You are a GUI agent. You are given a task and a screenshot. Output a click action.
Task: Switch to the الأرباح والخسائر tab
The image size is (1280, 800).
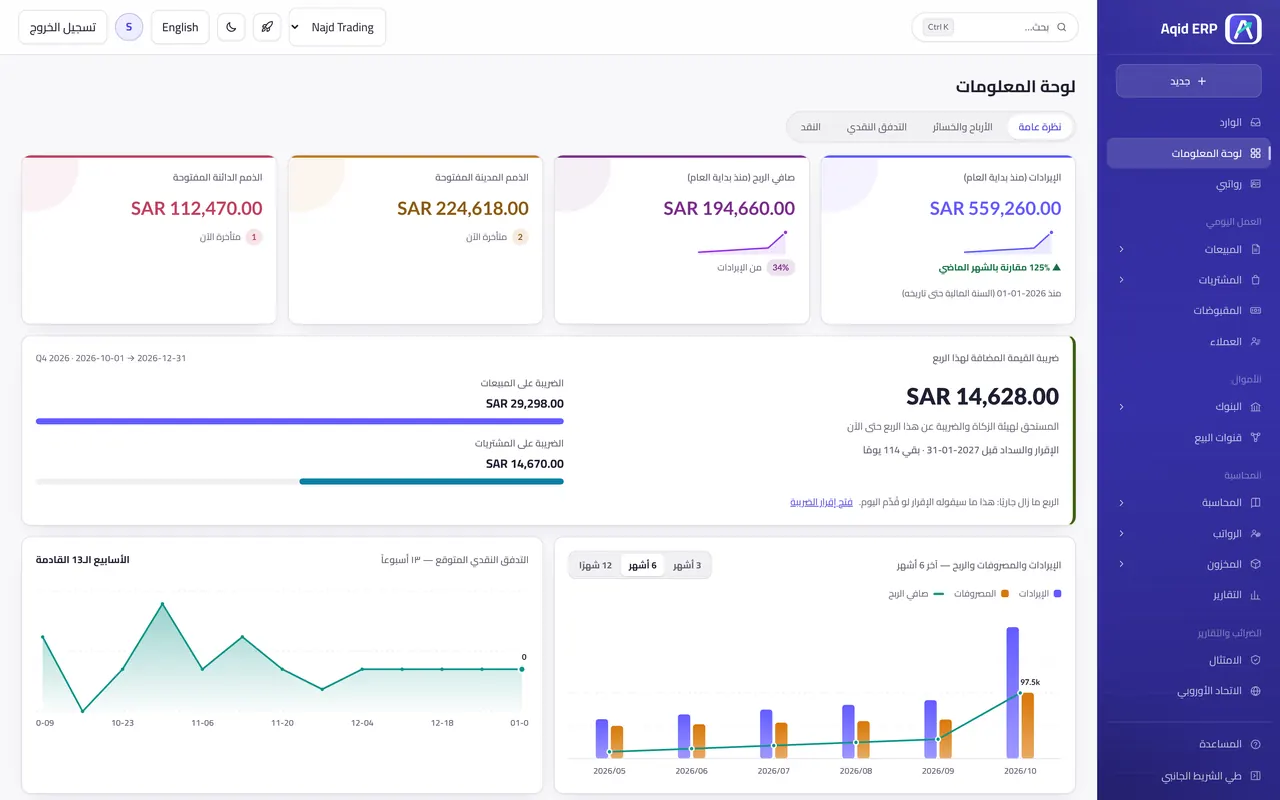[x=963, y=127]
